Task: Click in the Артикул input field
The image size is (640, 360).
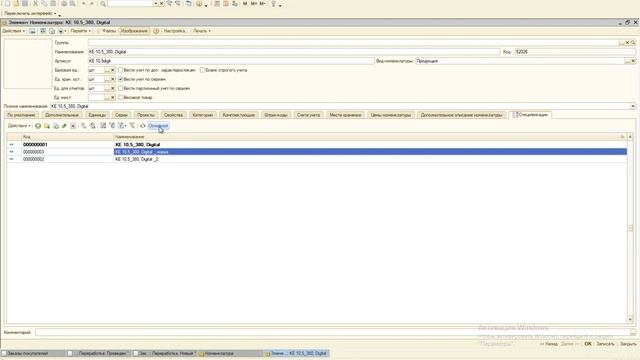Action: click(231, 61)
